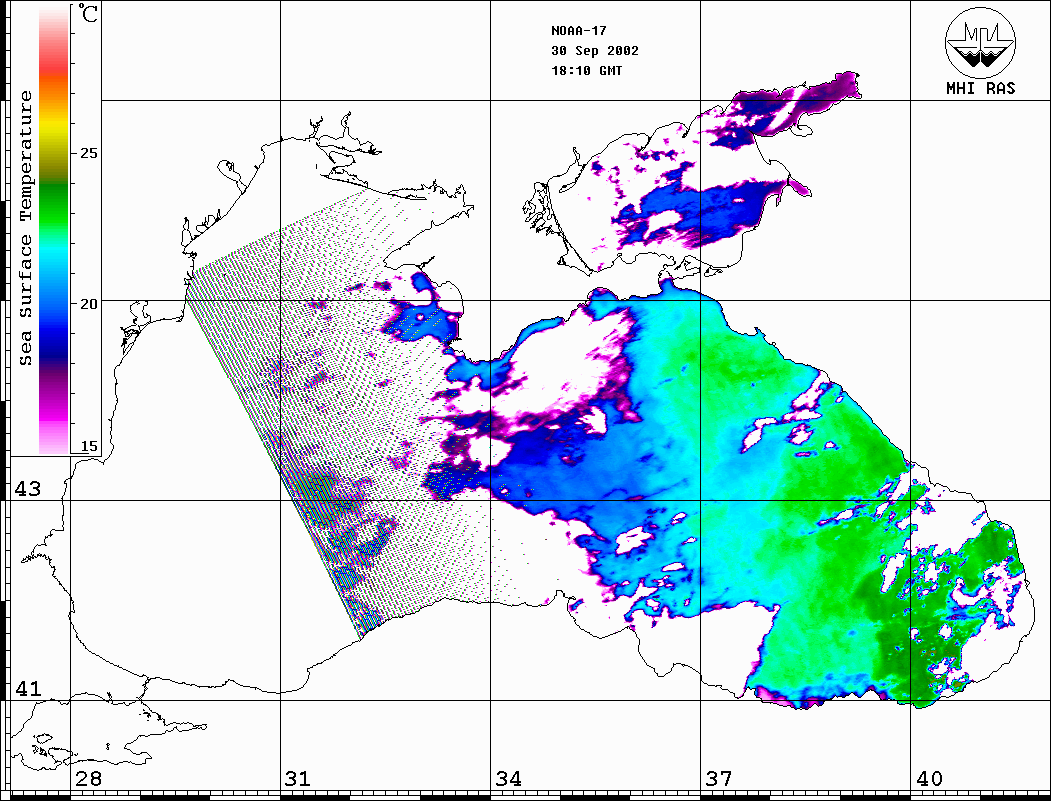This screenshot has width=1051, height=801.
Task: Click the 'MHI RAS' caption text
Action: pos(980,88)
